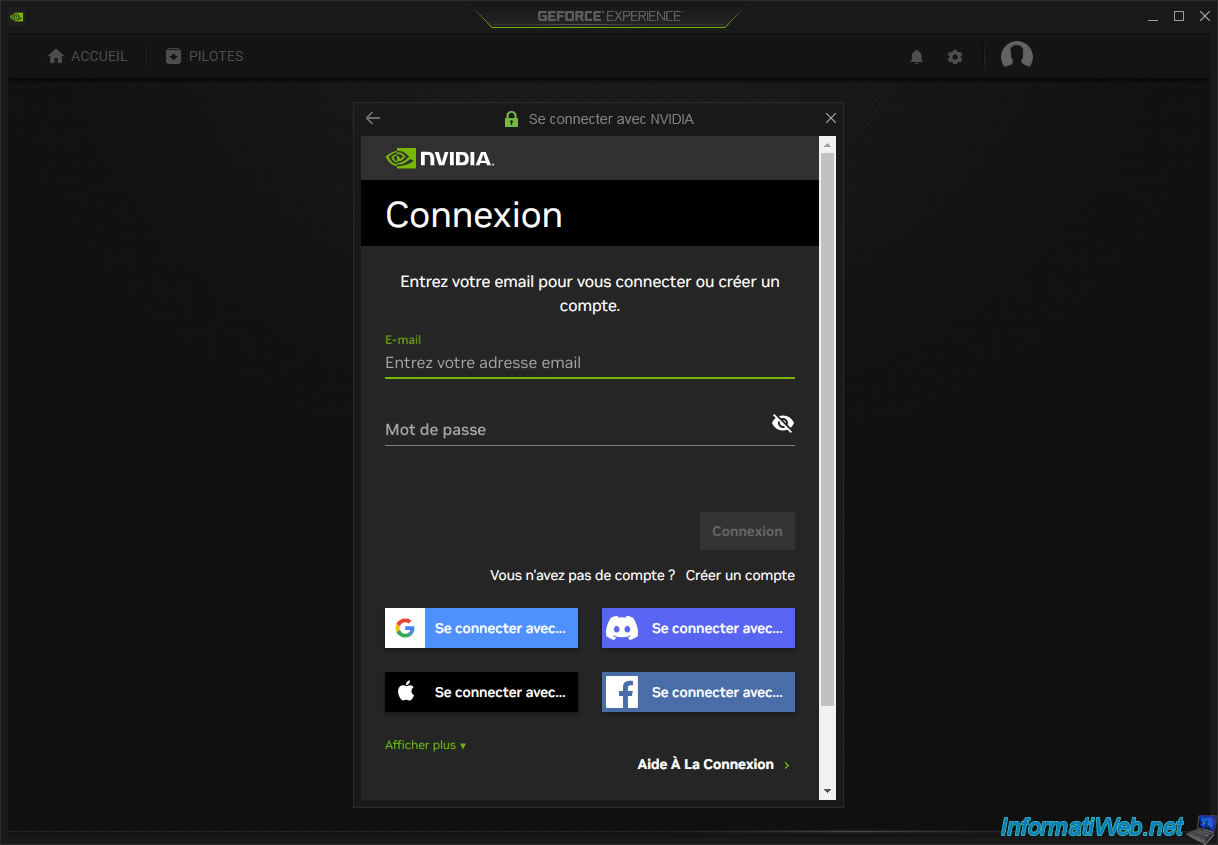Click the NVIDIA logo in login header
This screenshot has height=845, width=1218.
439,158
